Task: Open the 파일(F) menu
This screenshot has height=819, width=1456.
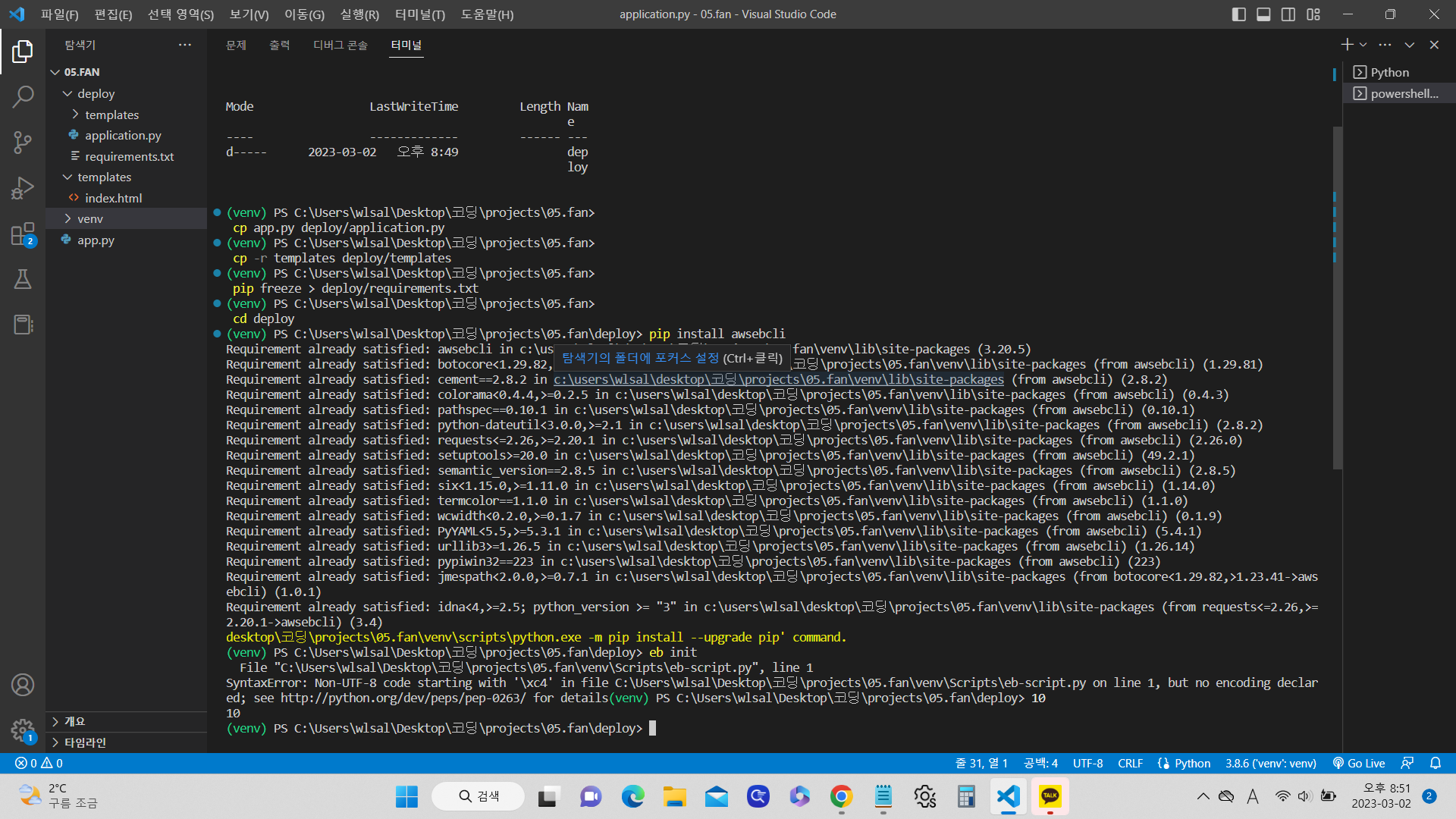Action: point(60,14)
